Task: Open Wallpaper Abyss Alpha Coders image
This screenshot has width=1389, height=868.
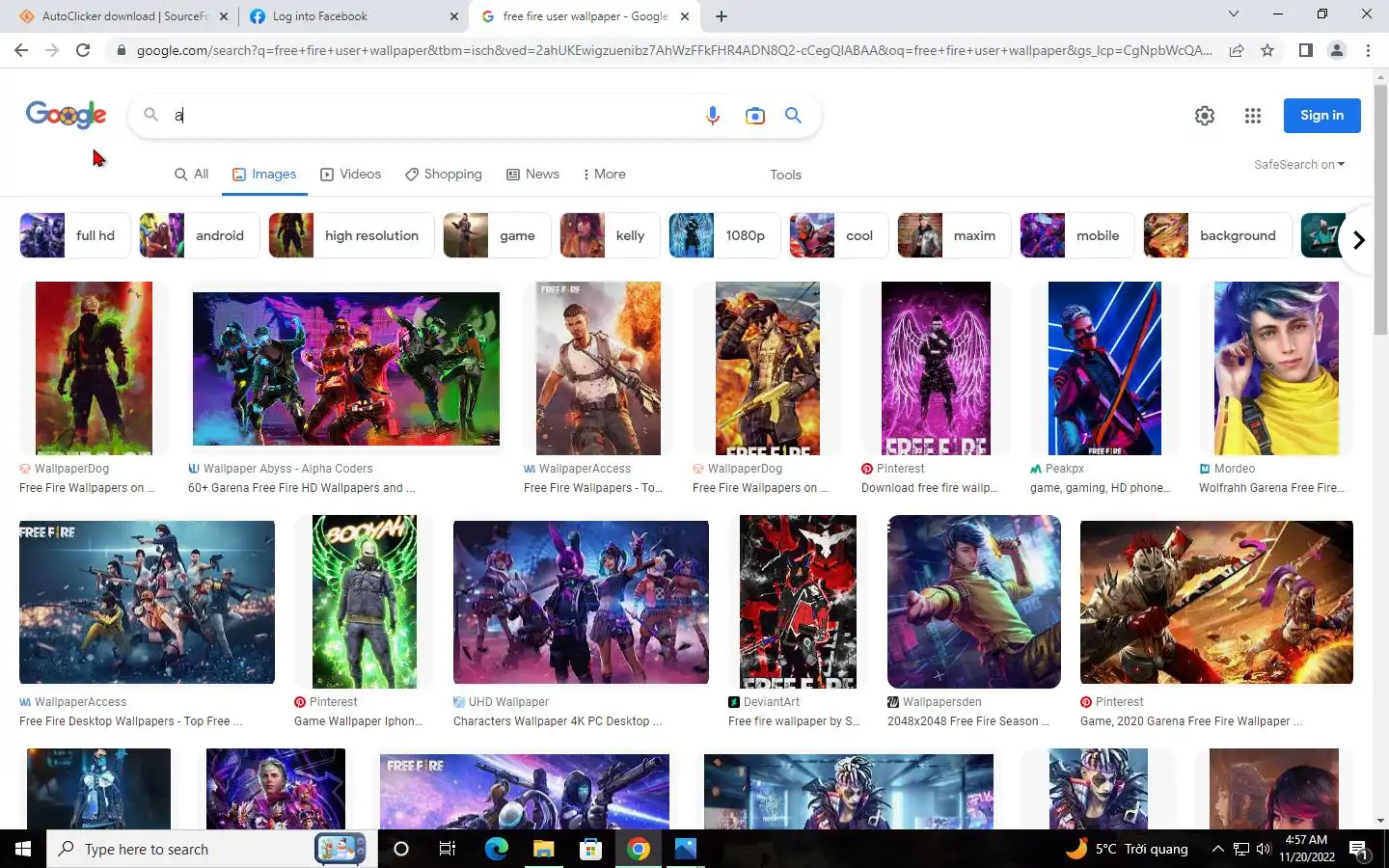Action: 346,368
